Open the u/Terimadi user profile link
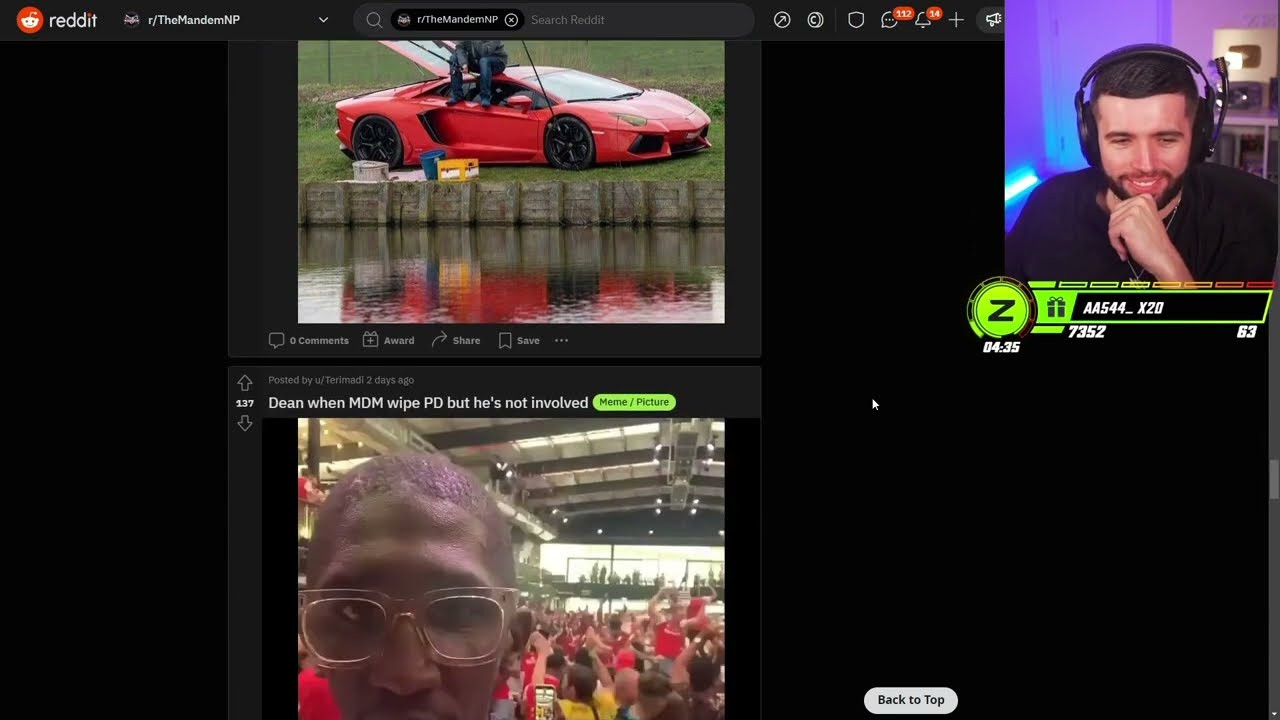 coord(339,380)
